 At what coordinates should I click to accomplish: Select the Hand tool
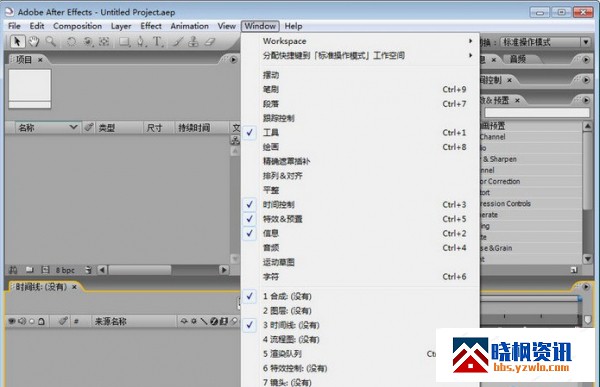(34, 41)
